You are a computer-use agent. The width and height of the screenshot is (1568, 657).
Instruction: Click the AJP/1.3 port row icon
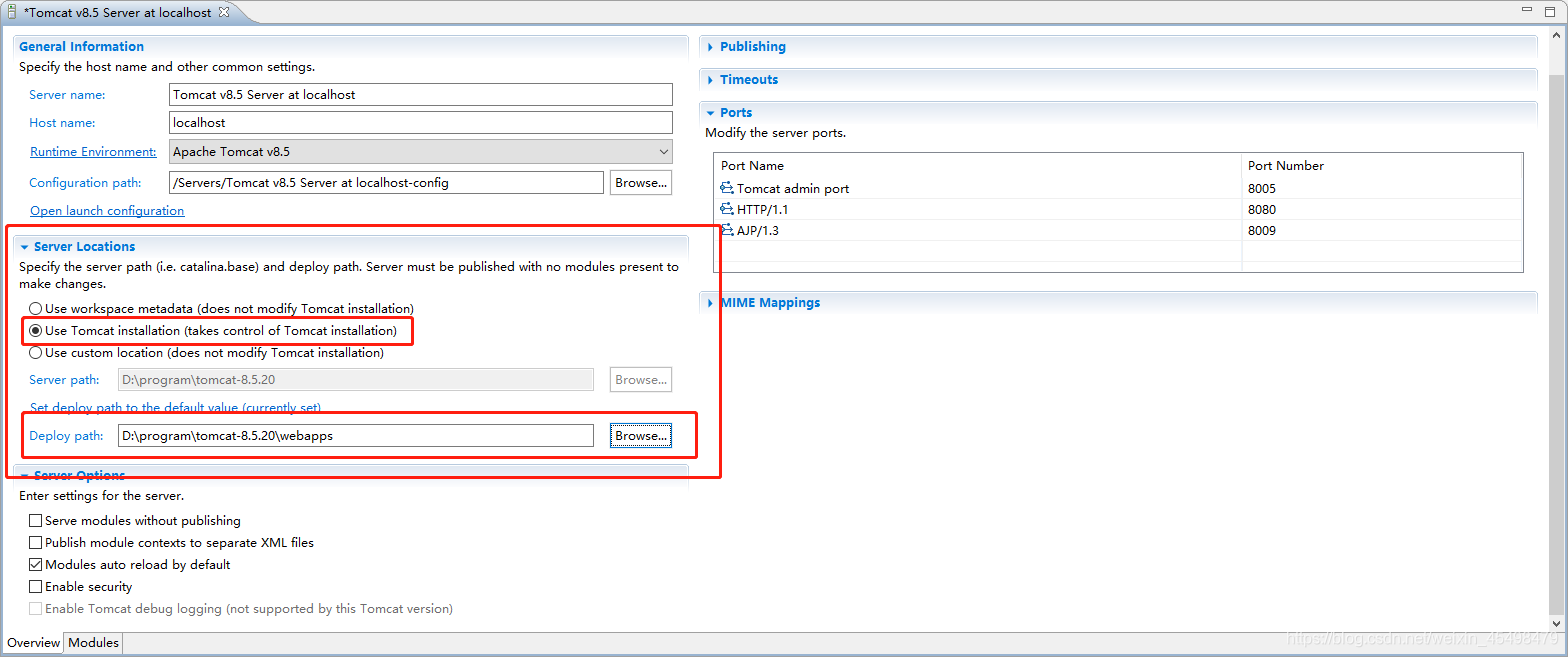tap(727, 230)
